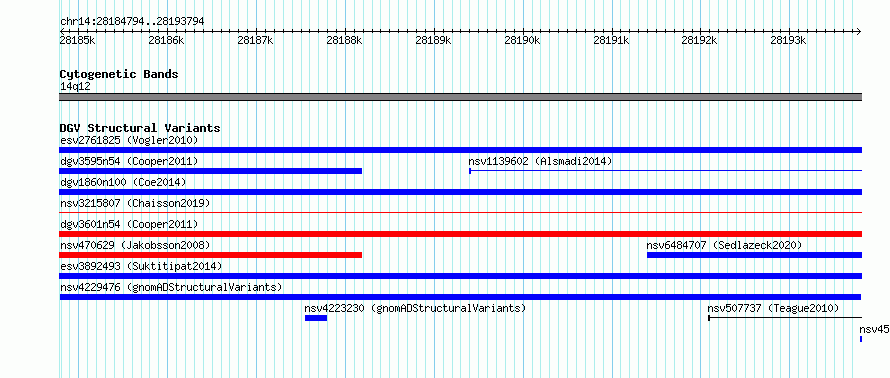The width and height of the screenshot is (890, 378).
Task: Click the label nsv4229476 (gnomADStructuralVariants)
Action: (x=171, y=287)
